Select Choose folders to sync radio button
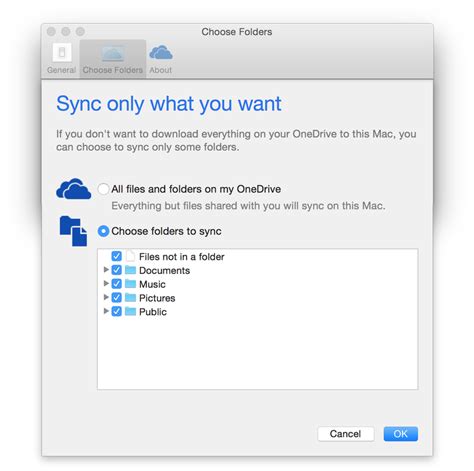Screen dimensions: 474x471 (x=103, y=231)
